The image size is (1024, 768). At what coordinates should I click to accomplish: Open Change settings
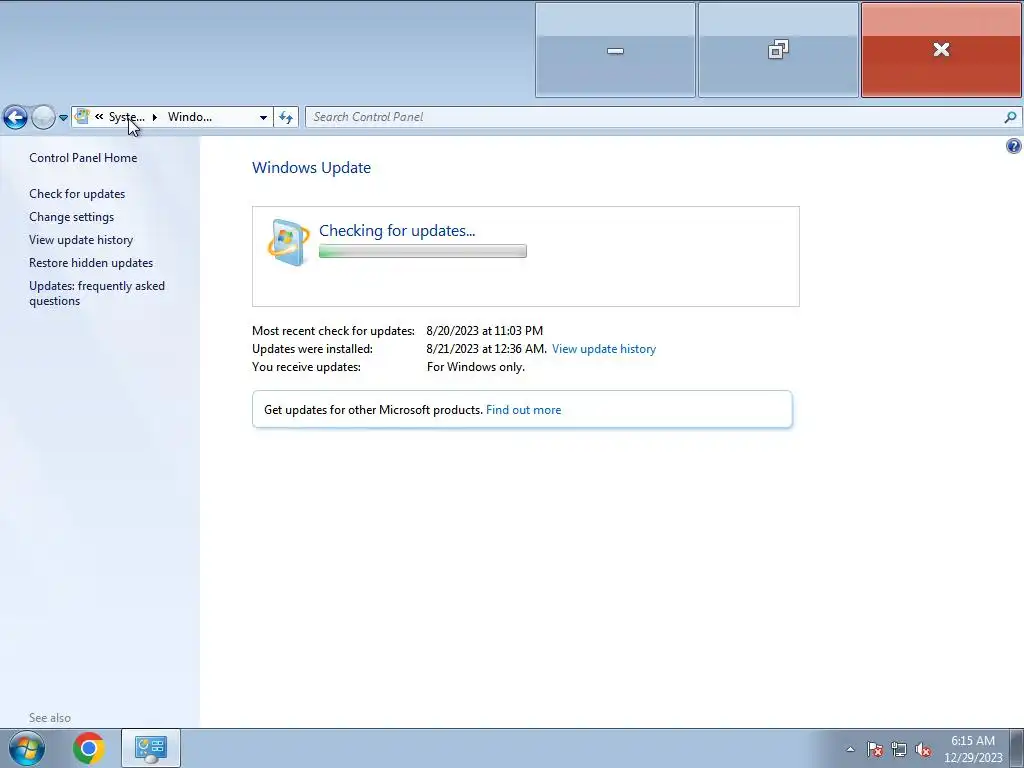tap(71, 217)
